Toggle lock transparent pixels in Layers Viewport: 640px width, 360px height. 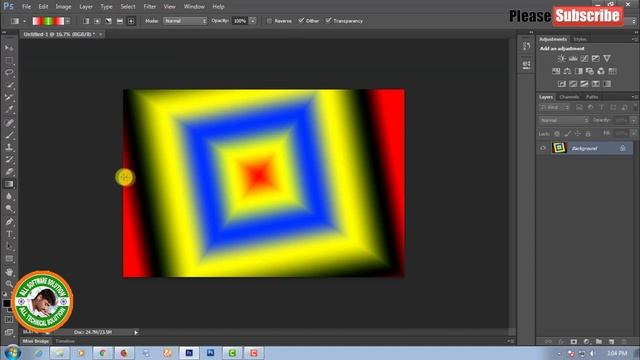click(557, 134)
